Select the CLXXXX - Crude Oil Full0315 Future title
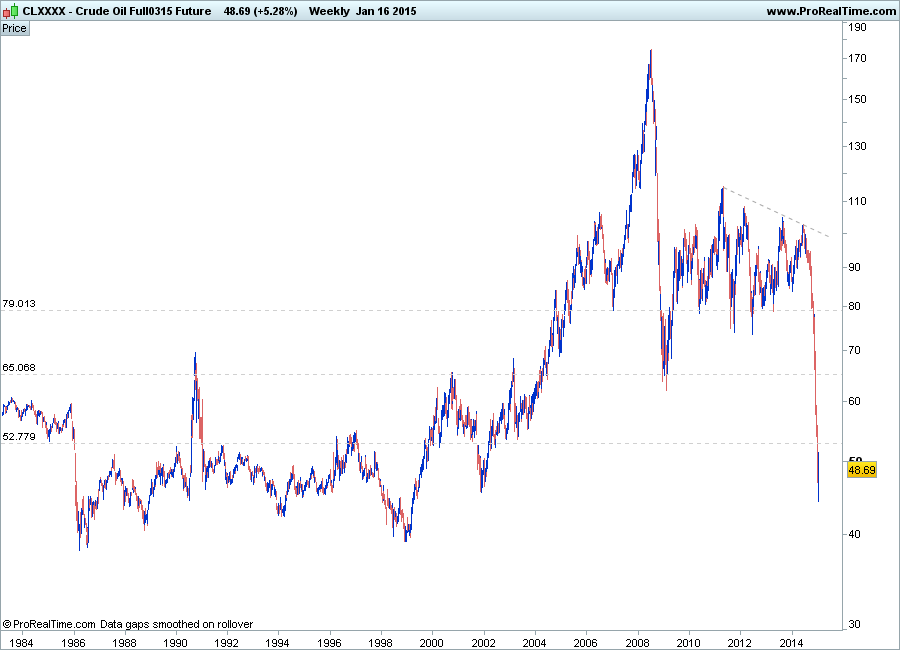900x650 pixels. click(117, 11)
